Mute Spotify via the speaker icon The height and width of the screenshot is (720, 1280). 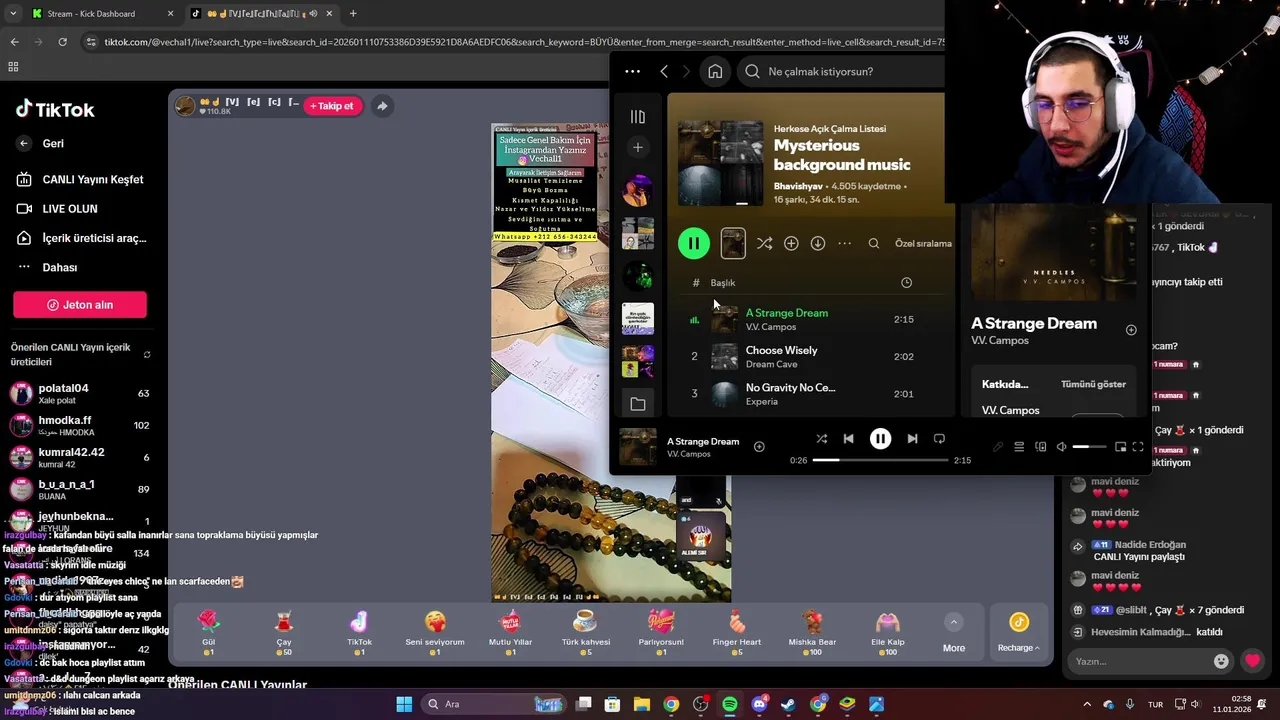(x=1062, y=447)
